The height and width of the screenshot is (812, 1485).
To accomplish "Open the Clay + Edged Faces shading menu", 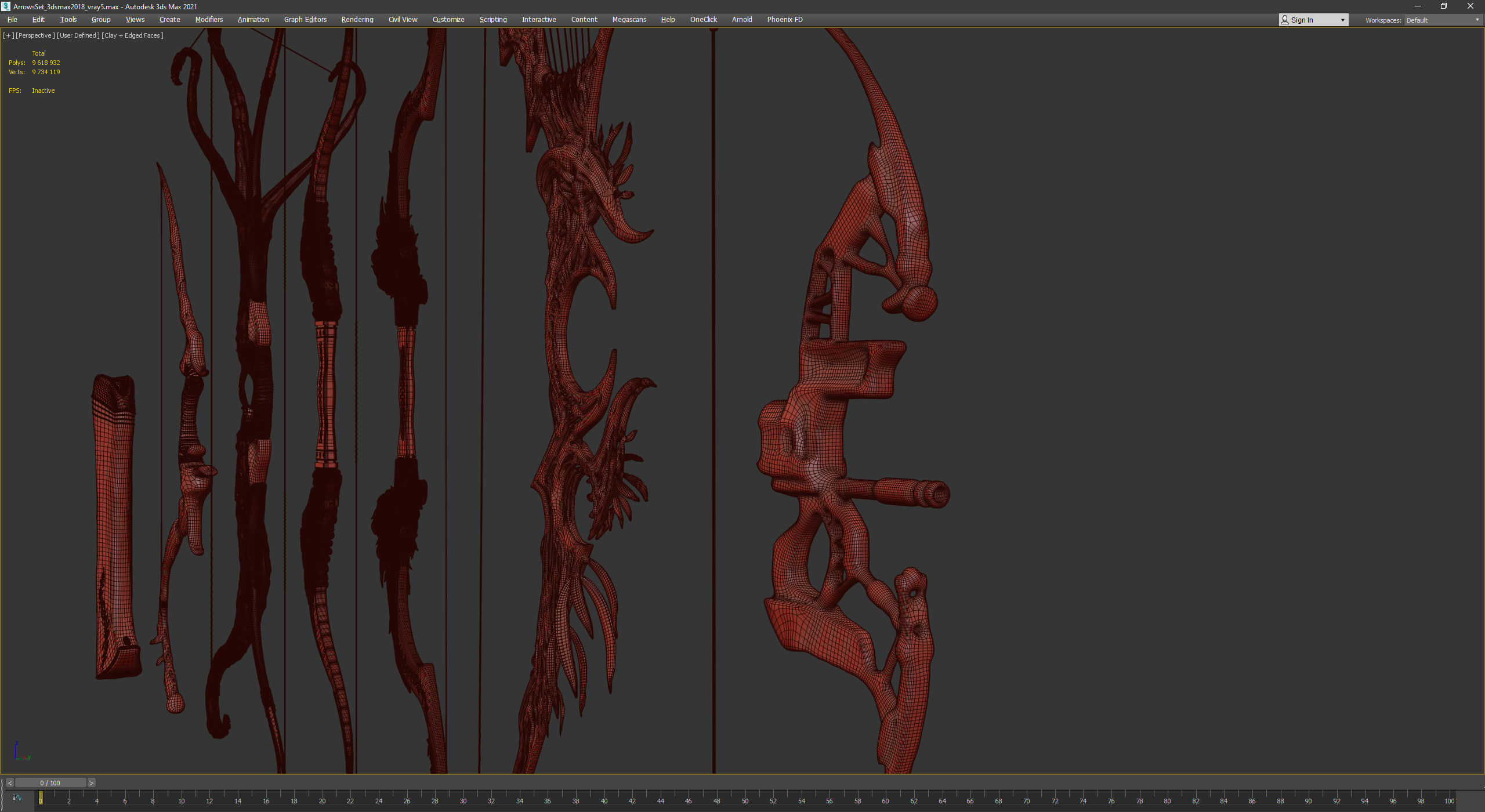I will [132, 35].
